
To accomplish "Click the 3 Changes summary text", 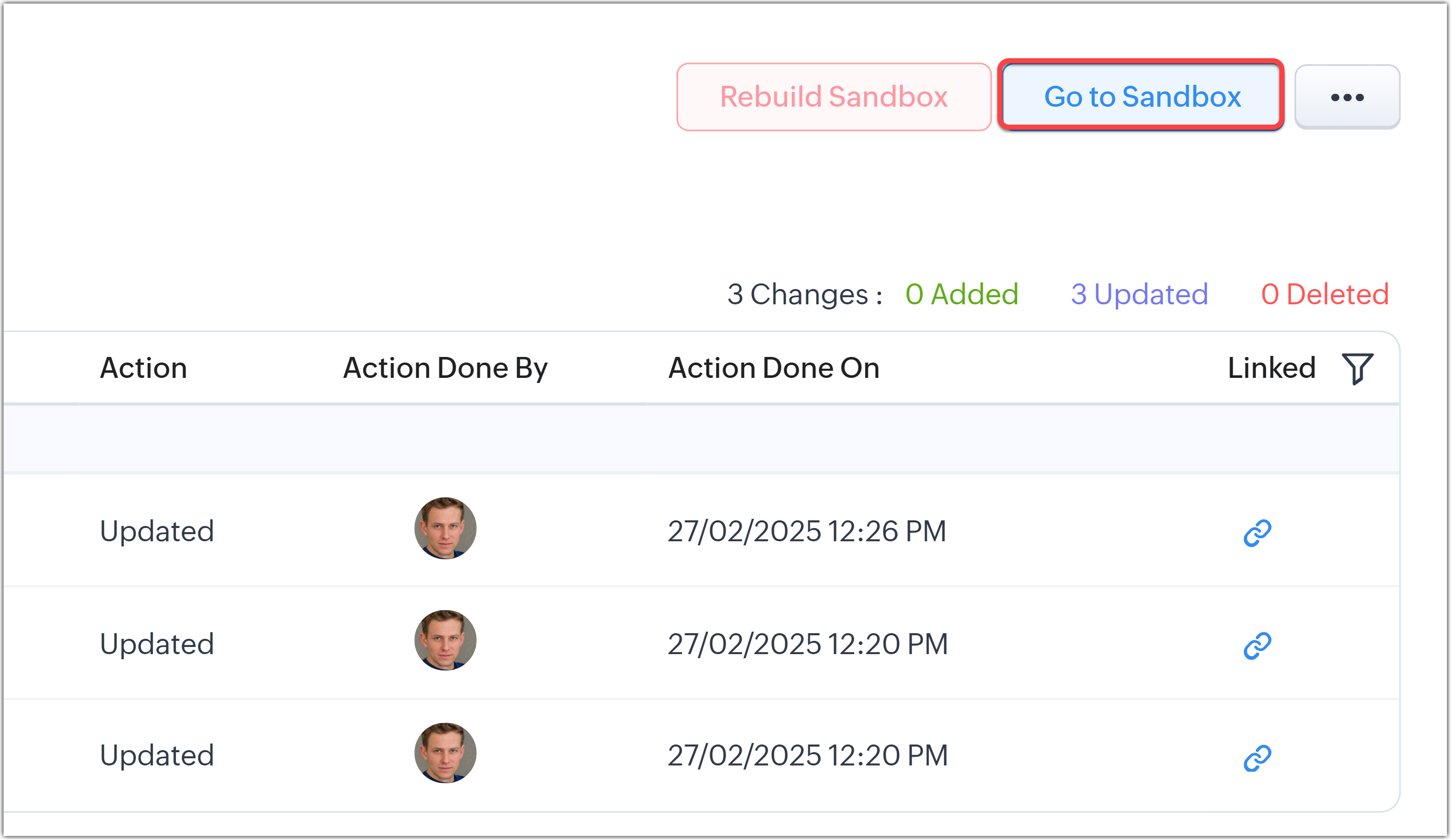I will click(x=804, y=295).
